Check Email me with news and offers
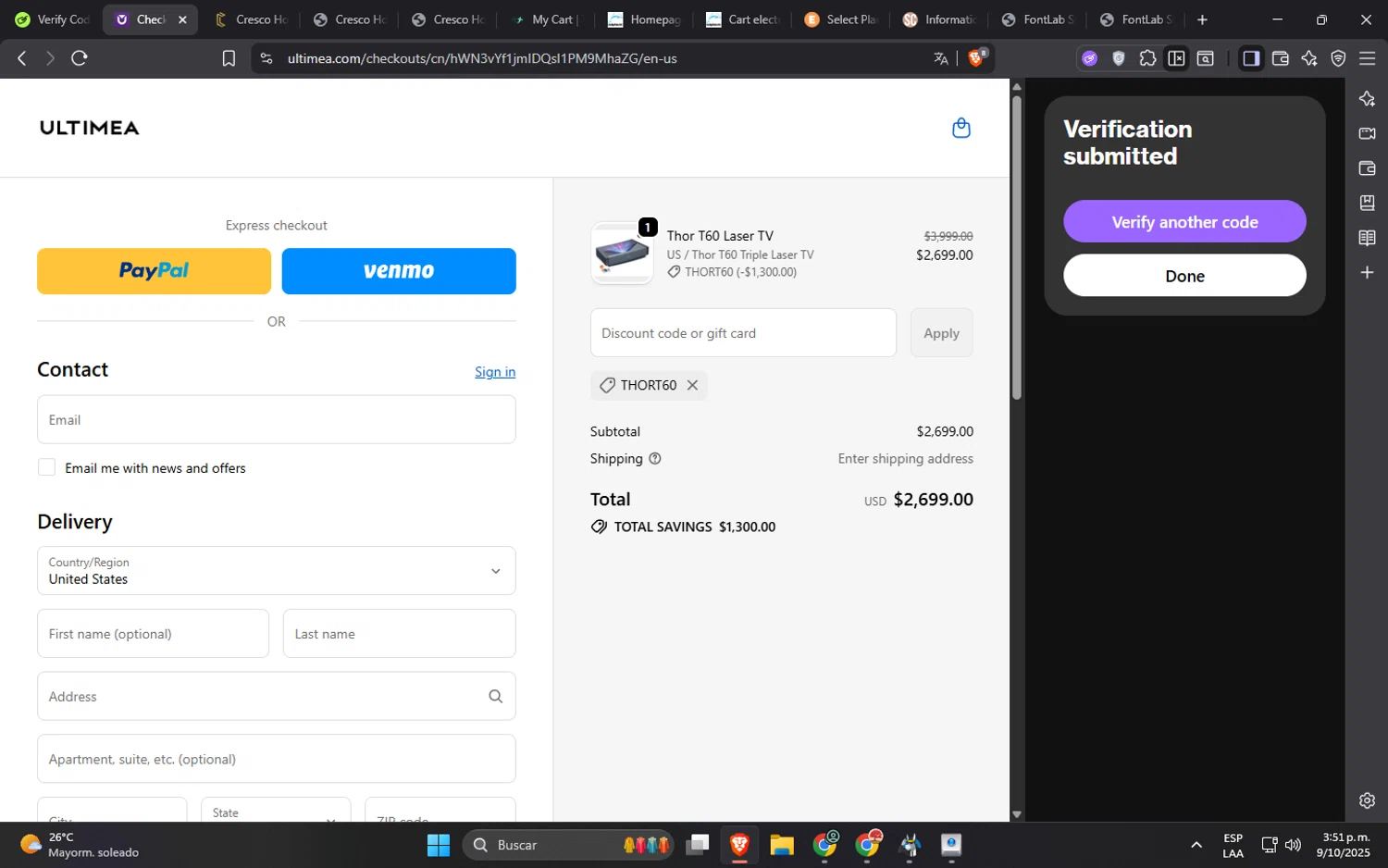The width and height of the screenshot is (1388, 868). 46,467
